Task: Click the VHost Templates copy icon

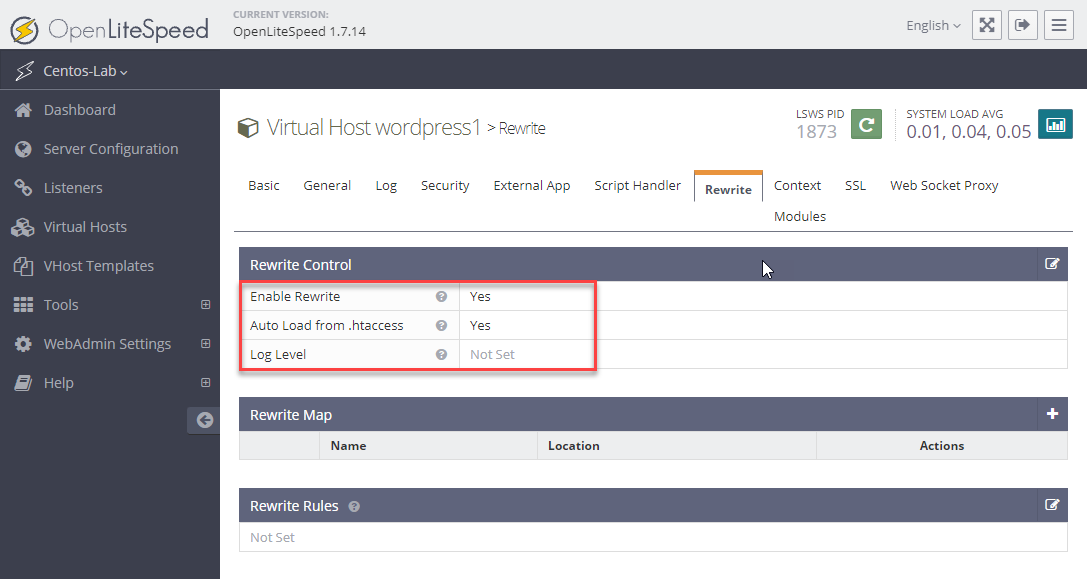Action: (x=23, y=266)
